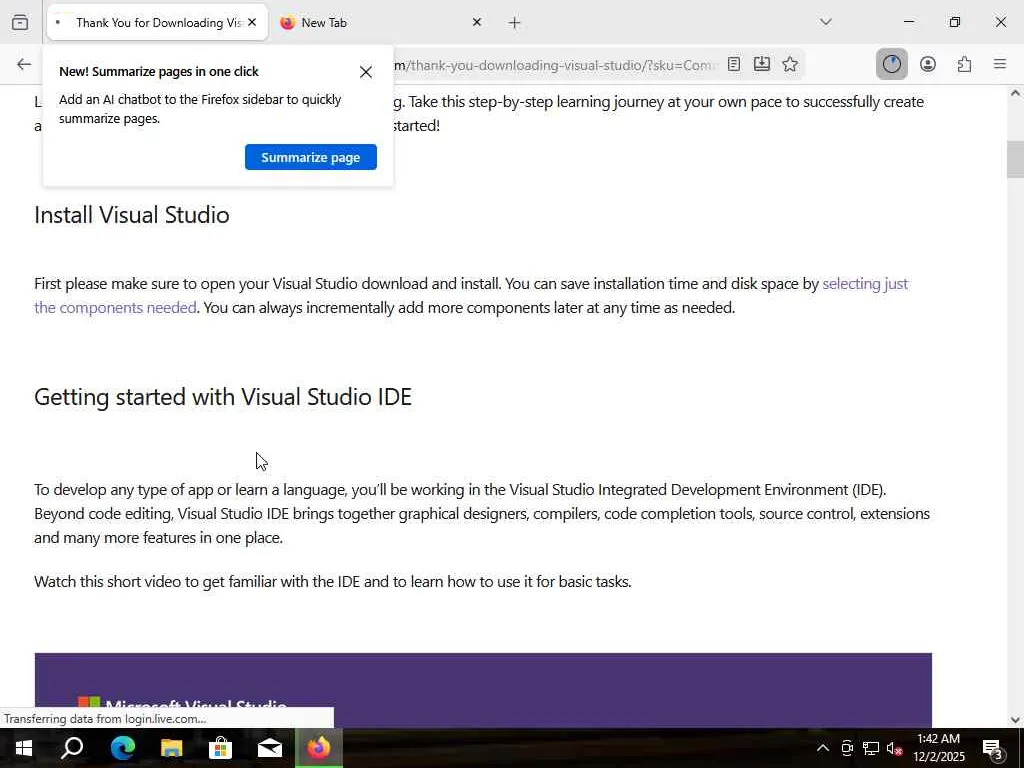Open a new tab with plus button
Screen dimensions: 1024x768
tap(515, 23)
